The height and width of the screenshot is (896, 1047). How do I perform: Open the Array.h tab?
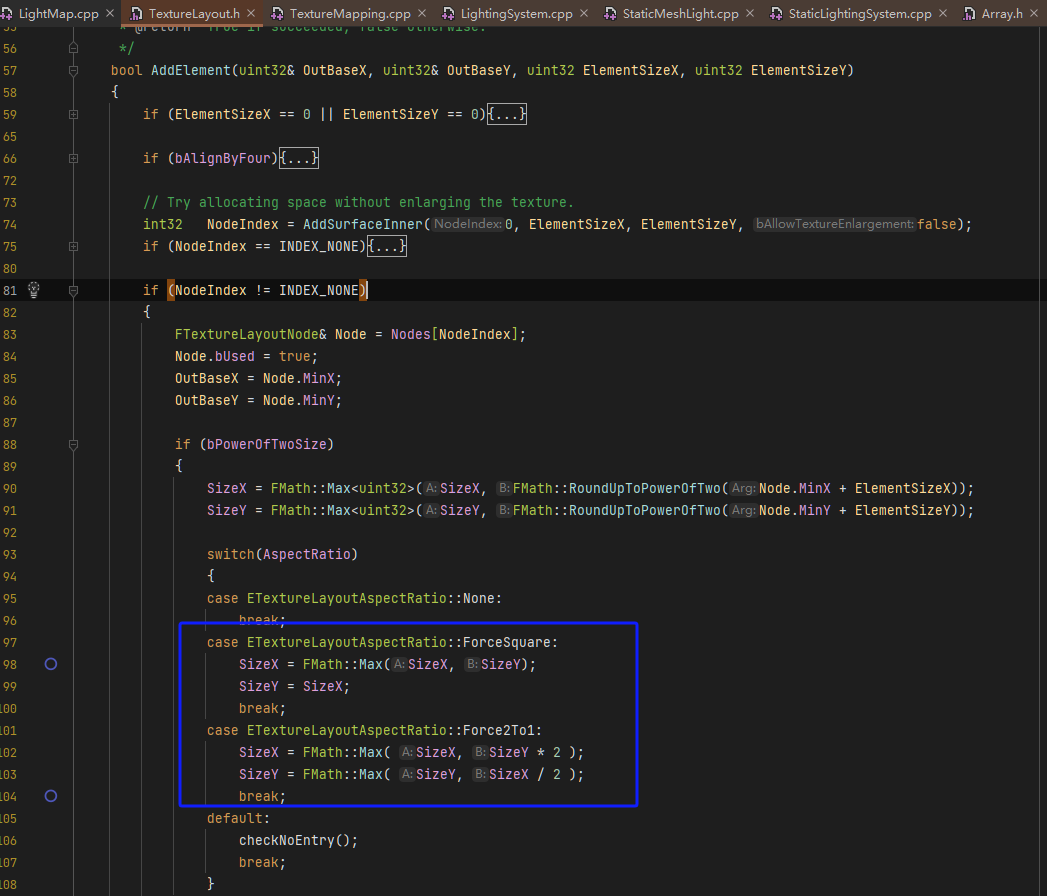point(1002,13)
